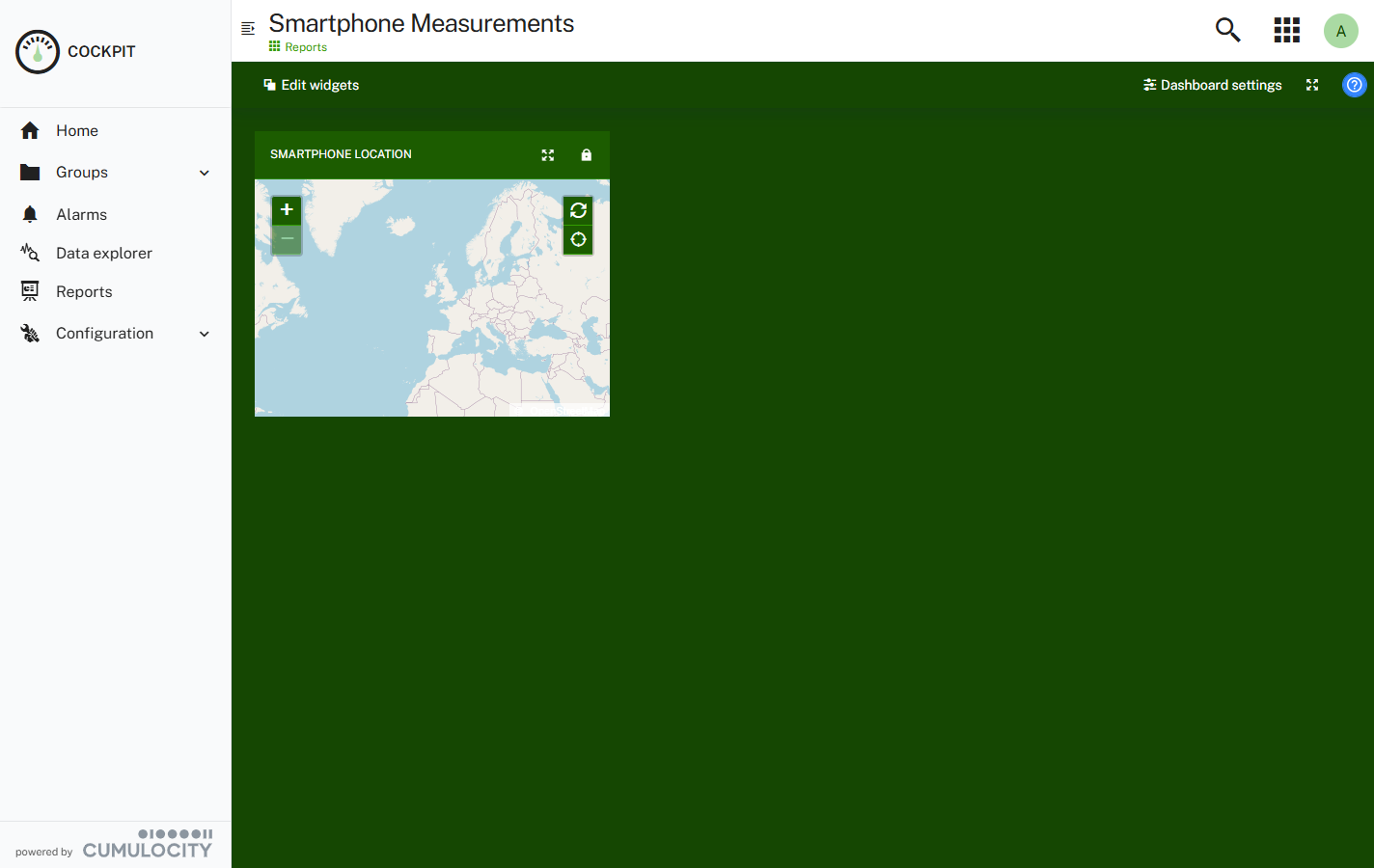This screenshot has height=868, width=1374.
Task: Toggle Edit widgets mode
Action: click(x=311, y=85)
